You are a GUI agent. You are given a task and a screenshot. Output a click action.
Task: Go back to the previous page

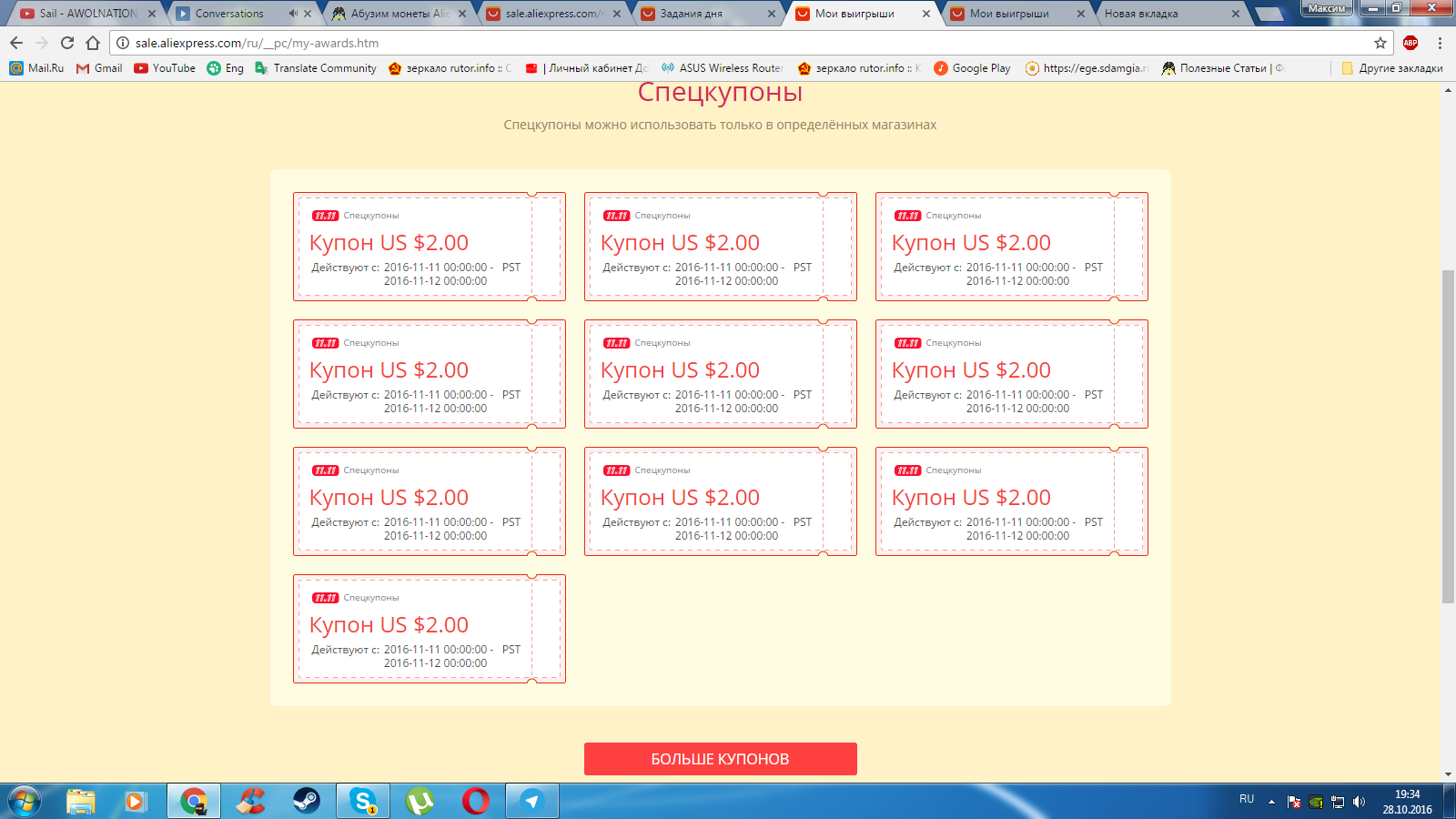pyautogui.click(x=16, y=43)
